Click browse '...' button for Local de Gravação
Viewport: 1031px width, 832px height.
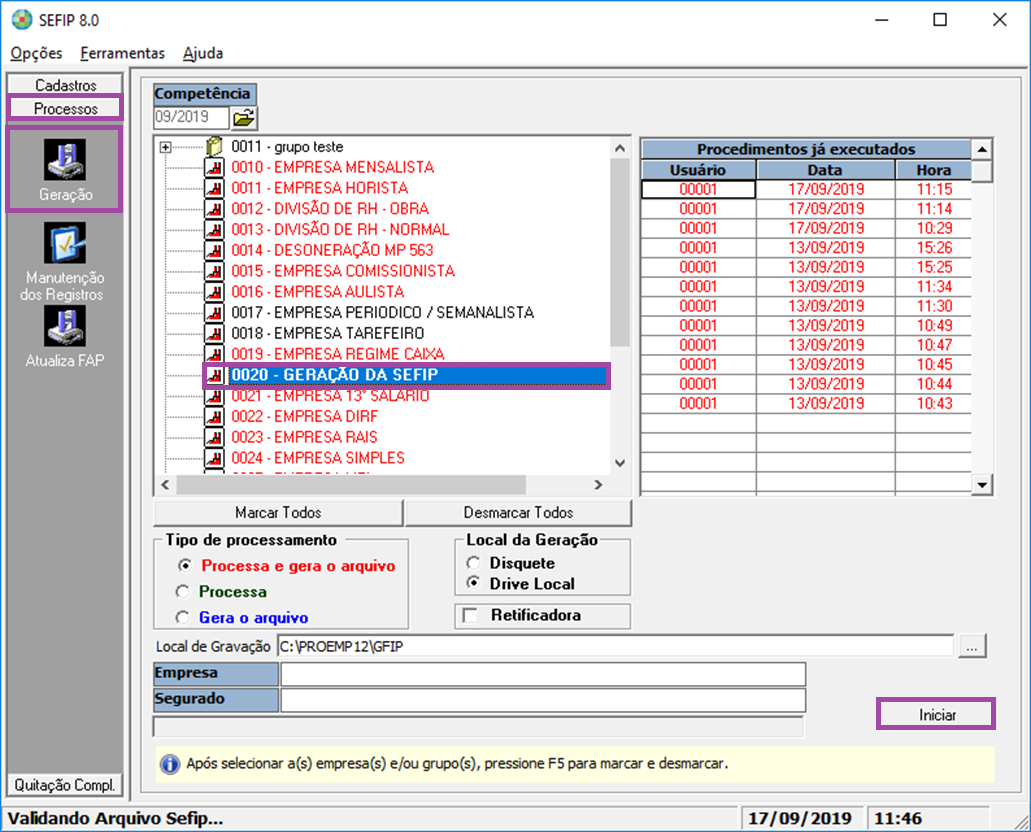tap(972, 647)
